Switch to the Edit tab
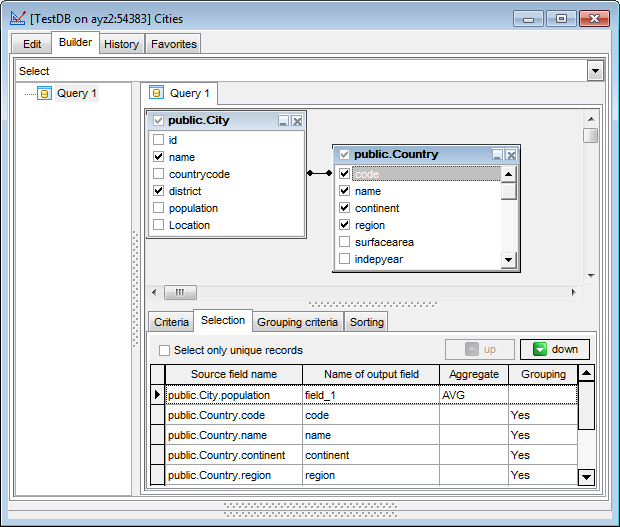 click(x=32, y=44)
